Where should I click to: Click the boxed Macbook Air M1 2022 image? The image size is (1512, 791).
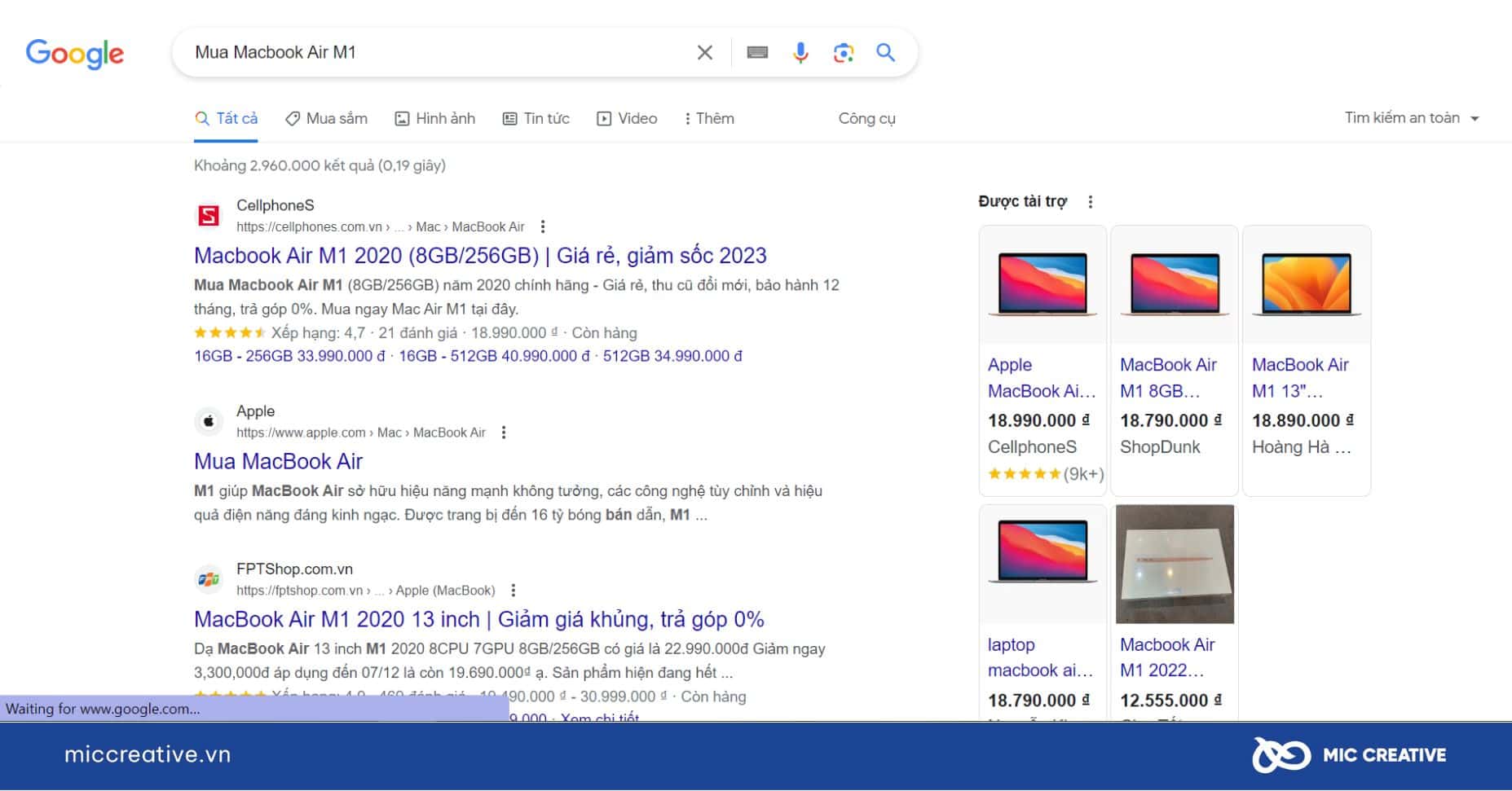1175,564
